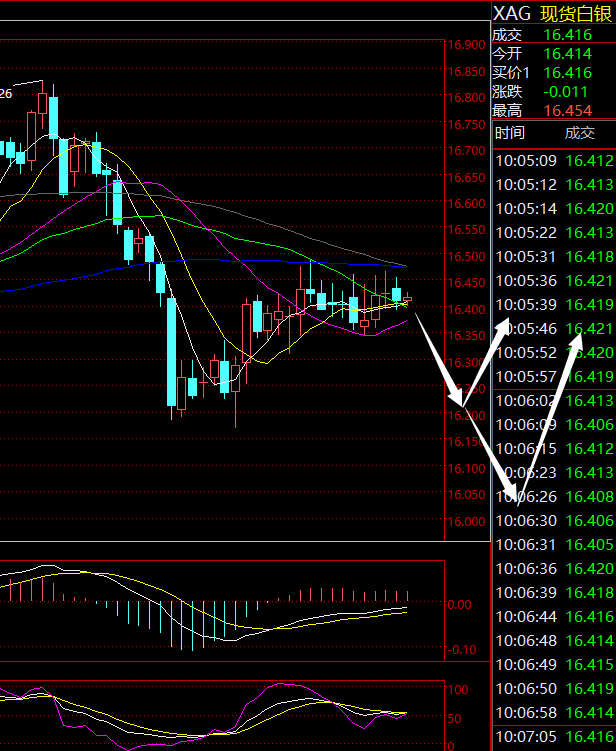Image resolution: width=616 pixels, height=751 pixels.
Task: Click the 时间 column header
Action: click(x=509, y=133)
